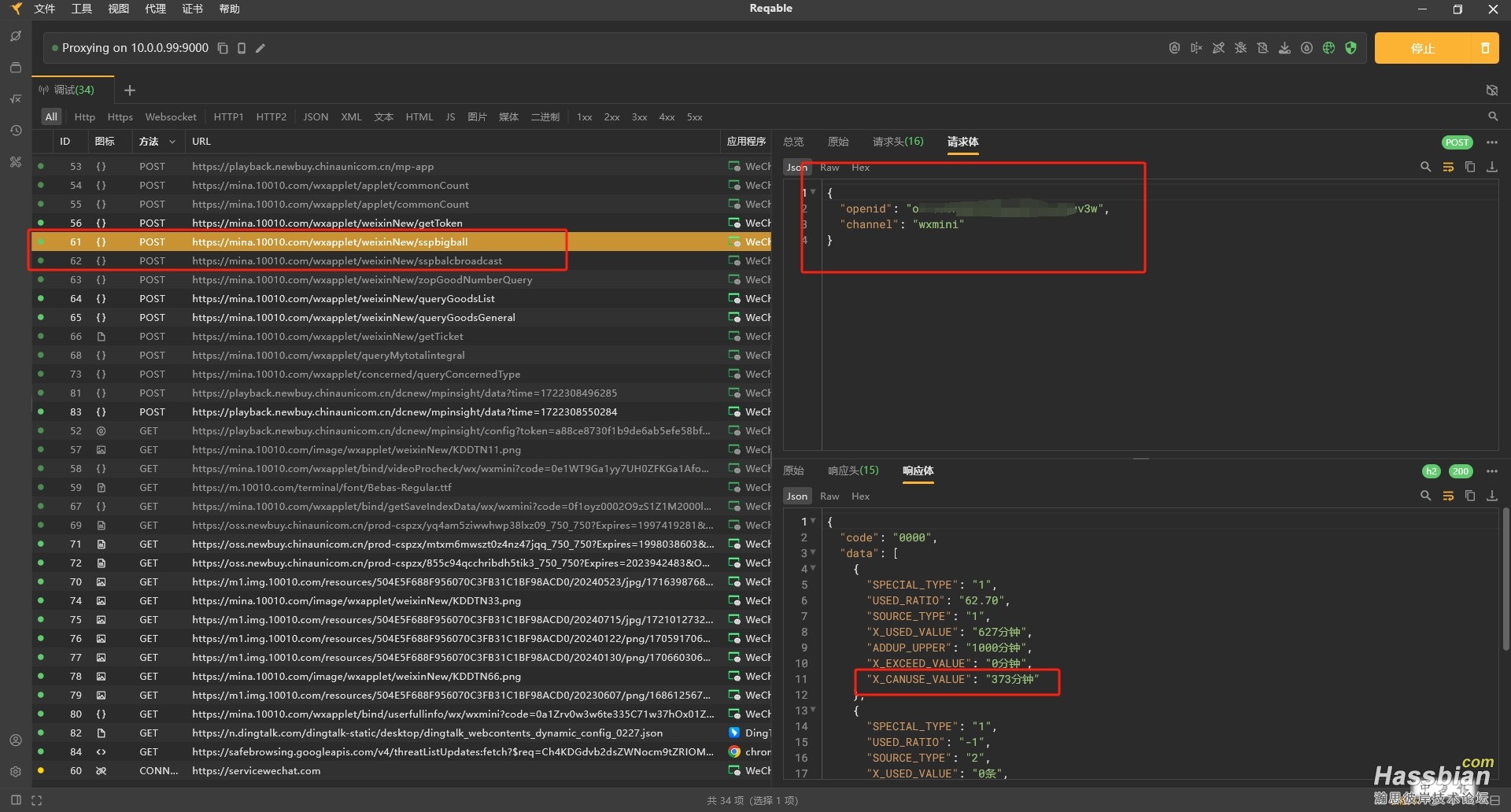This screenshot has width=1511, height=812.
Task: Open the 文件 menu
Action: tap(45, 9)
